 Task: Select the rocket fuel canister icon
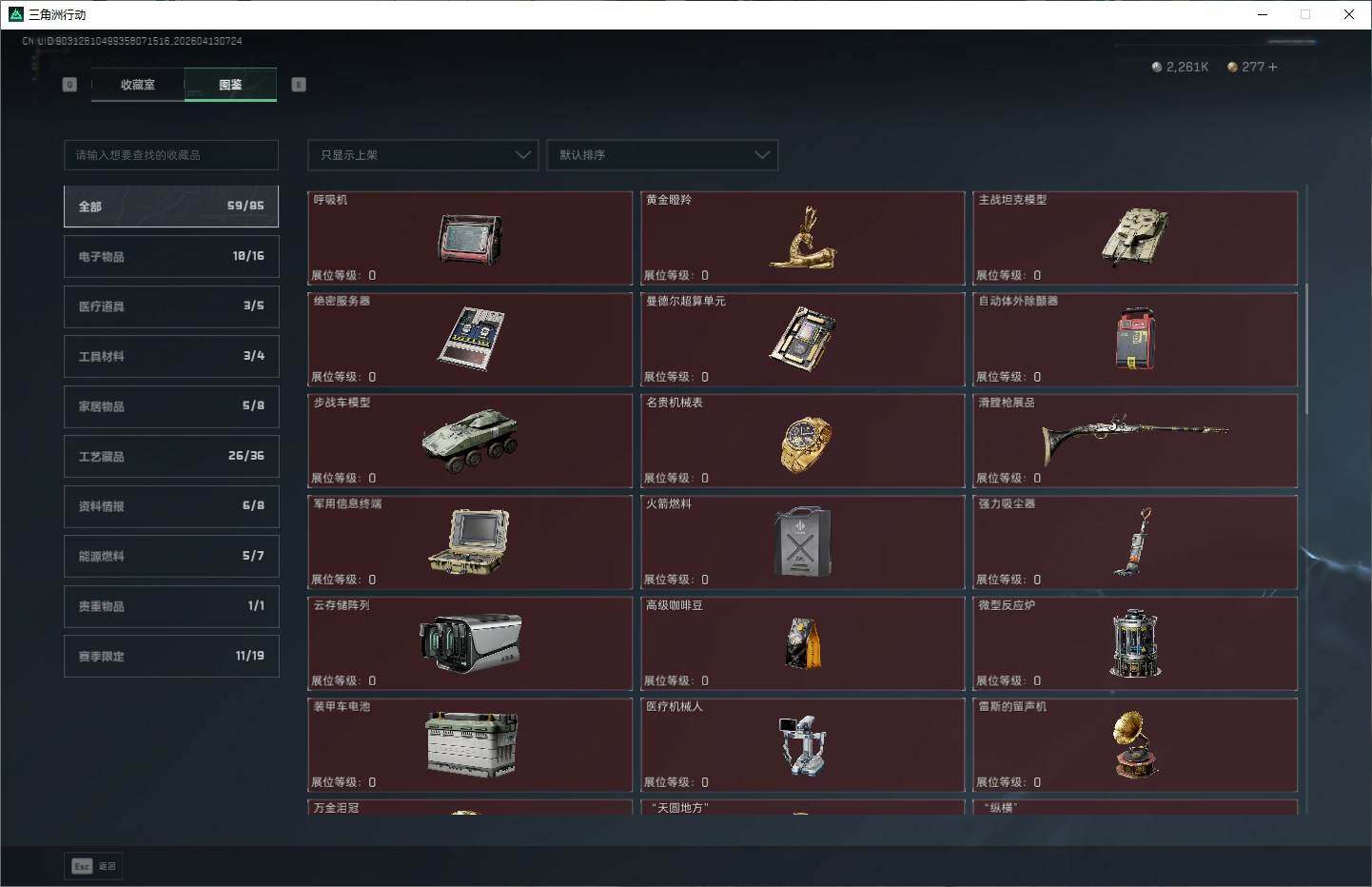click(803, 542)
